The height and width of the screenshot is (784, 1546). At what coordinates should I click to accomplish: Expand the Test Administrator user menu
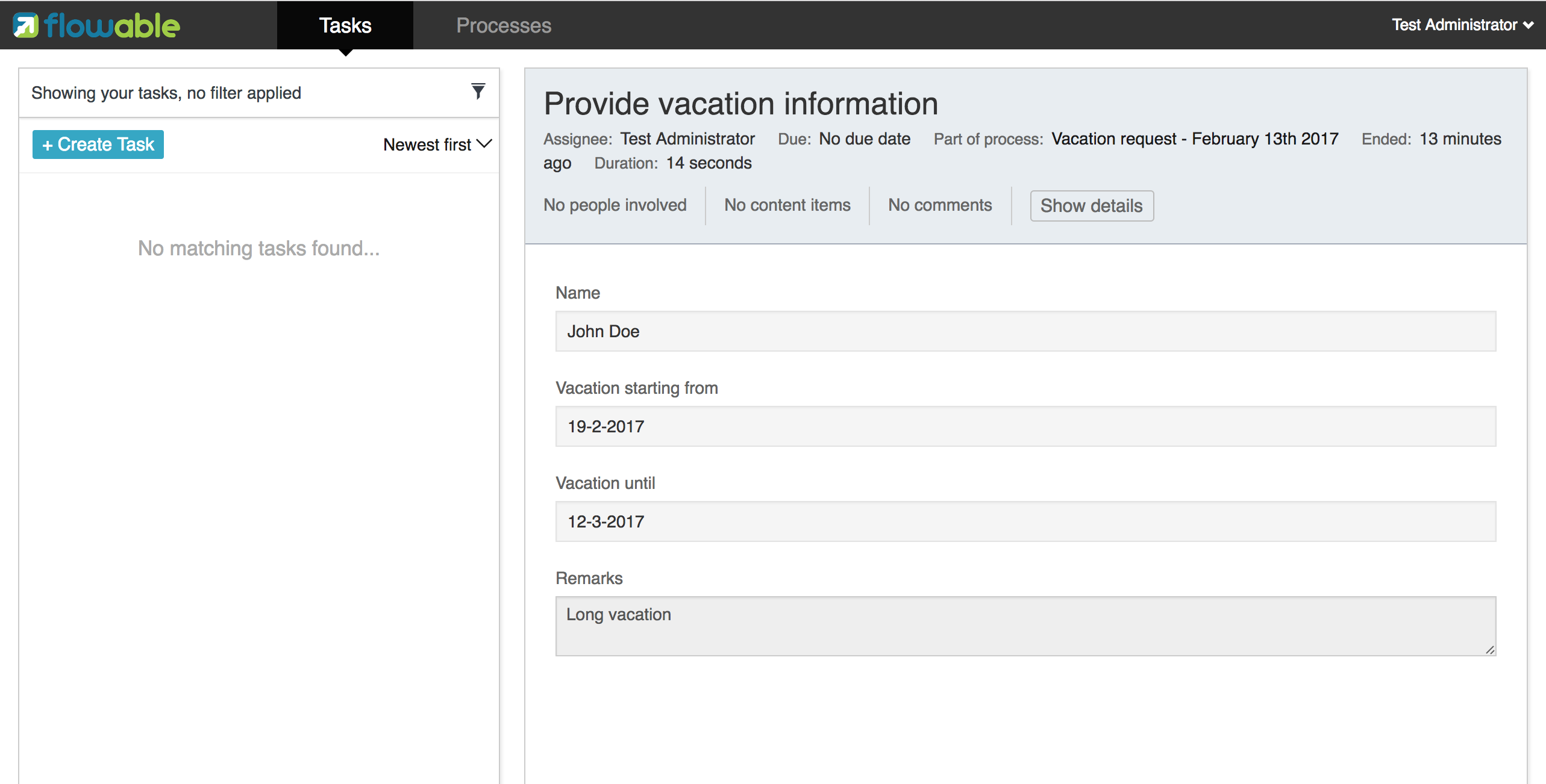[x=1462, y=25]
